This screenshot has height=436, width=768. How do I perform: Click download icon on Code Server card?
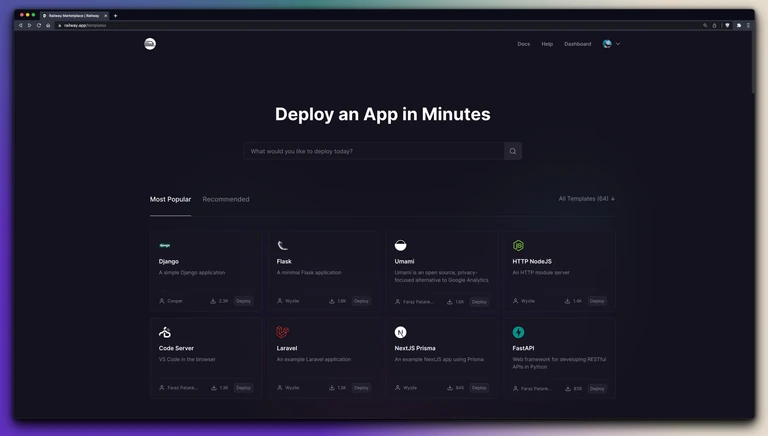pyautogui.click(x=214, y=388)
